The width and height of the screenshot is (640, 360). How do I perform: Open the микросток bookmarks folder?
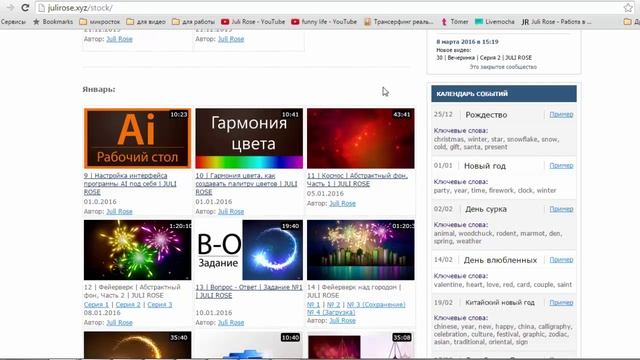click(x=100, y=22)
